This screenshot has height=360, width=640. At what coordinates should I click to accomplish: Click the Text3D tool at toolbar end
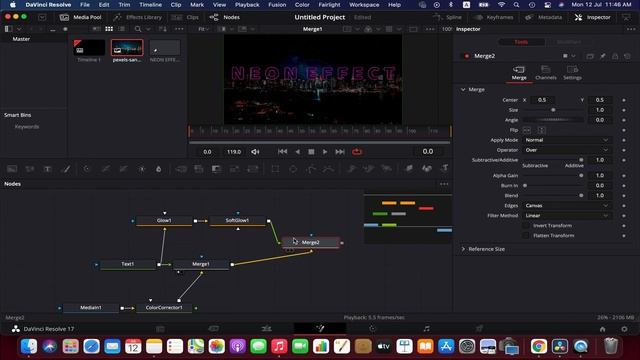tap(444, 169)
